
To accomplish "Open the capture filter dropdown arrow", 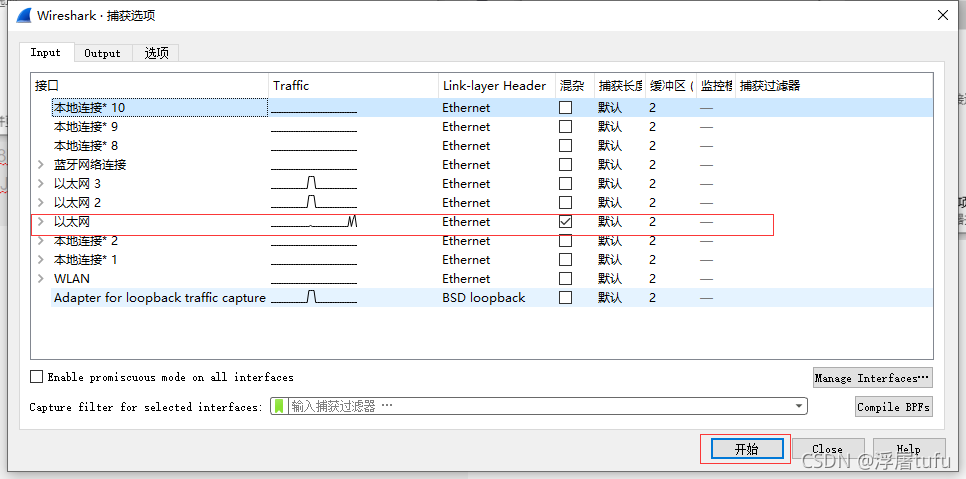I will point(799,406).
